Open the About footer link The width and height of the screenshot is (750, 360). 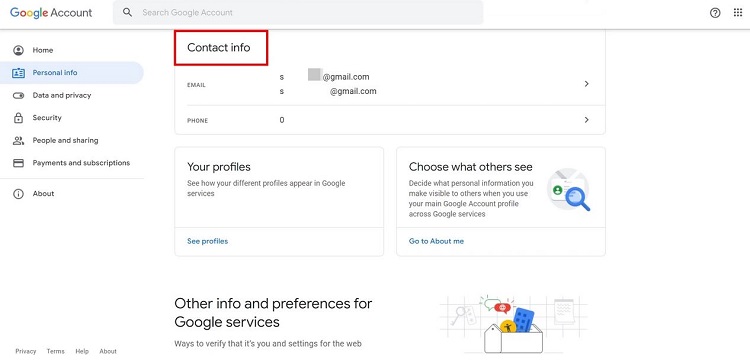[108, 351]
